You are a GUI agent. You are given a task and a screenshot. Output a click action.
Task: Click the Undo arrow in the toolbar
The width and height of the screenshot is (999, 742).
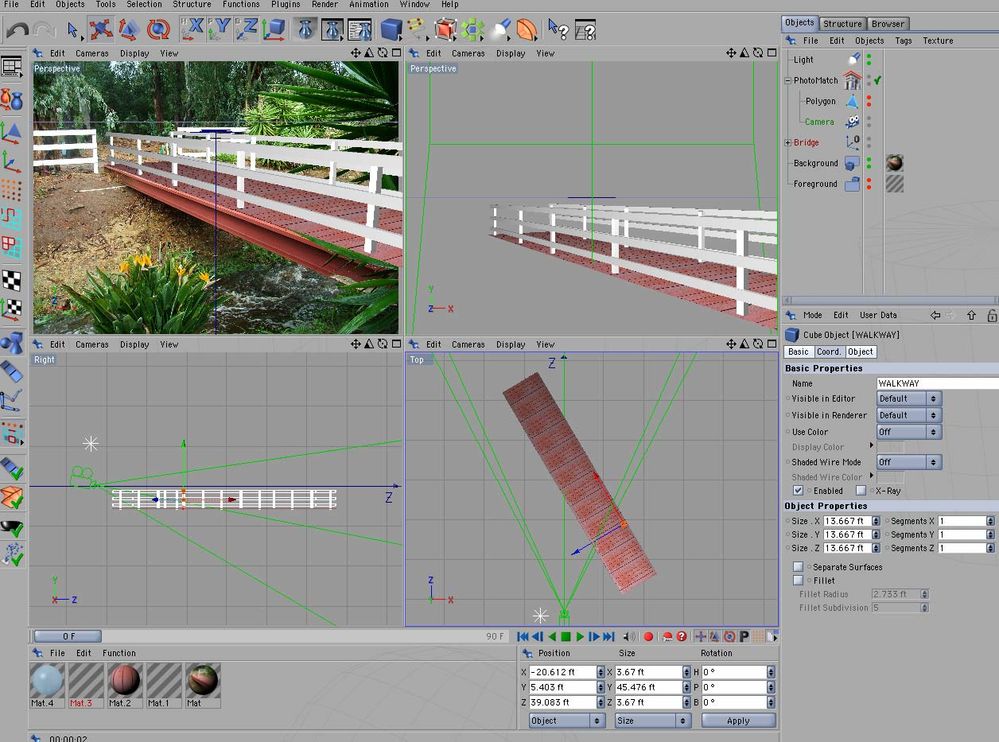pos(17,30)
